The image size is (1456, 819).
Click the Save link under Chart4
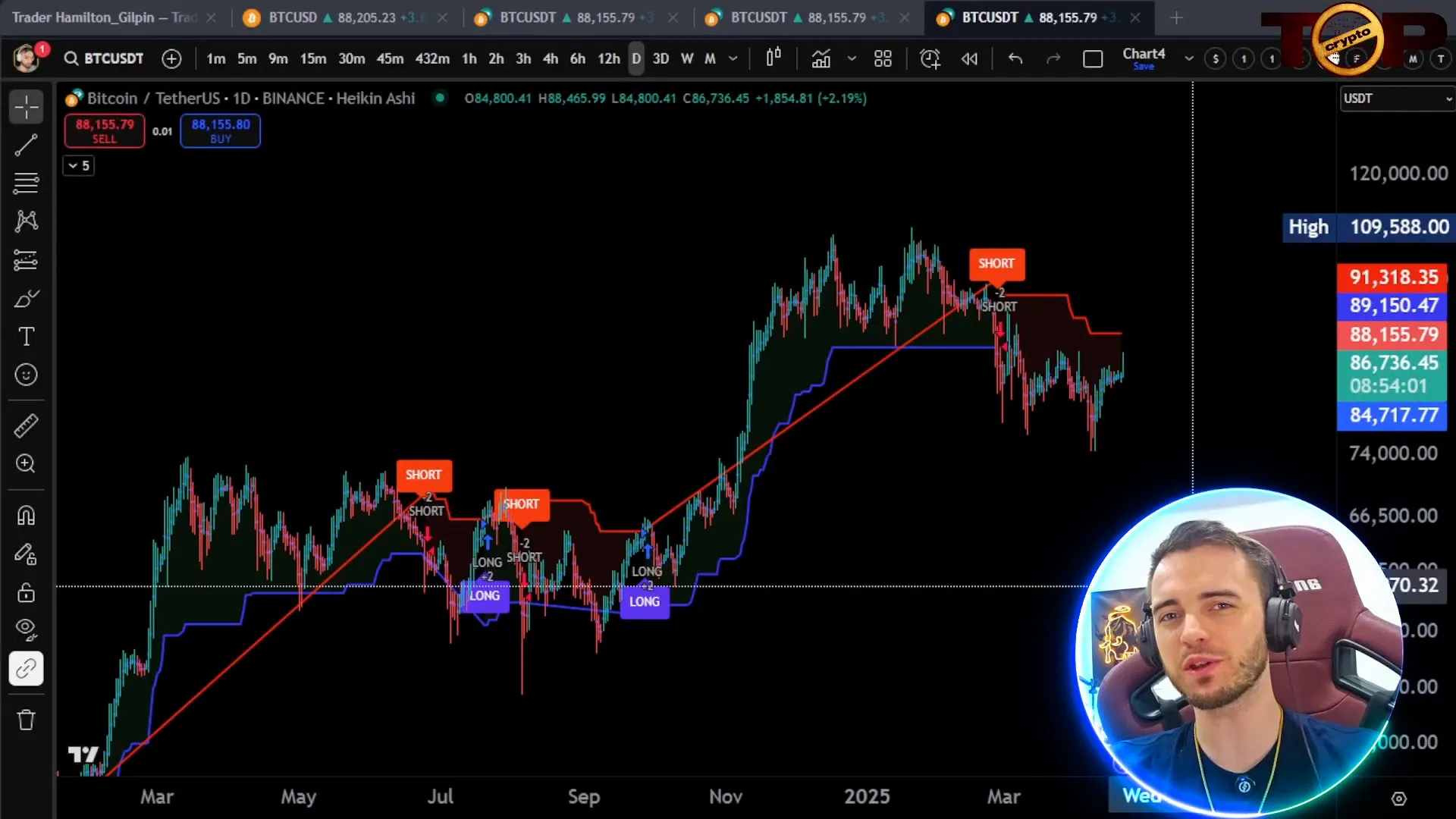[x=1144, y=67]
